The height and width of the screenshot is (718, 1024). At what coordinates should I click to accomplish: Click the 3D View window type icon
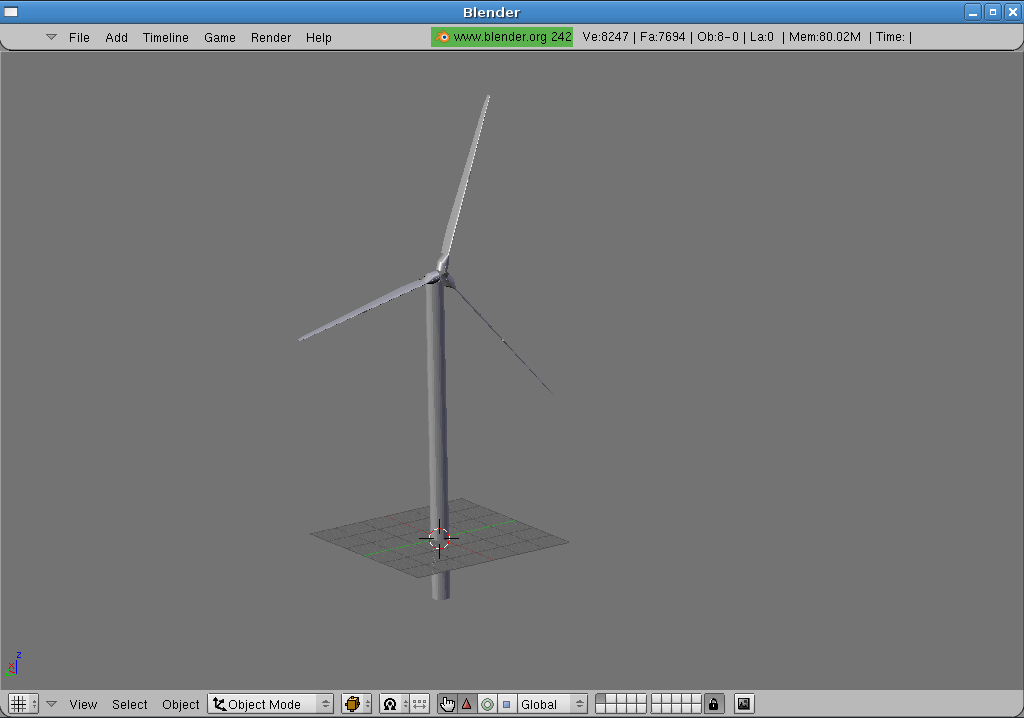tap(18, 704)
